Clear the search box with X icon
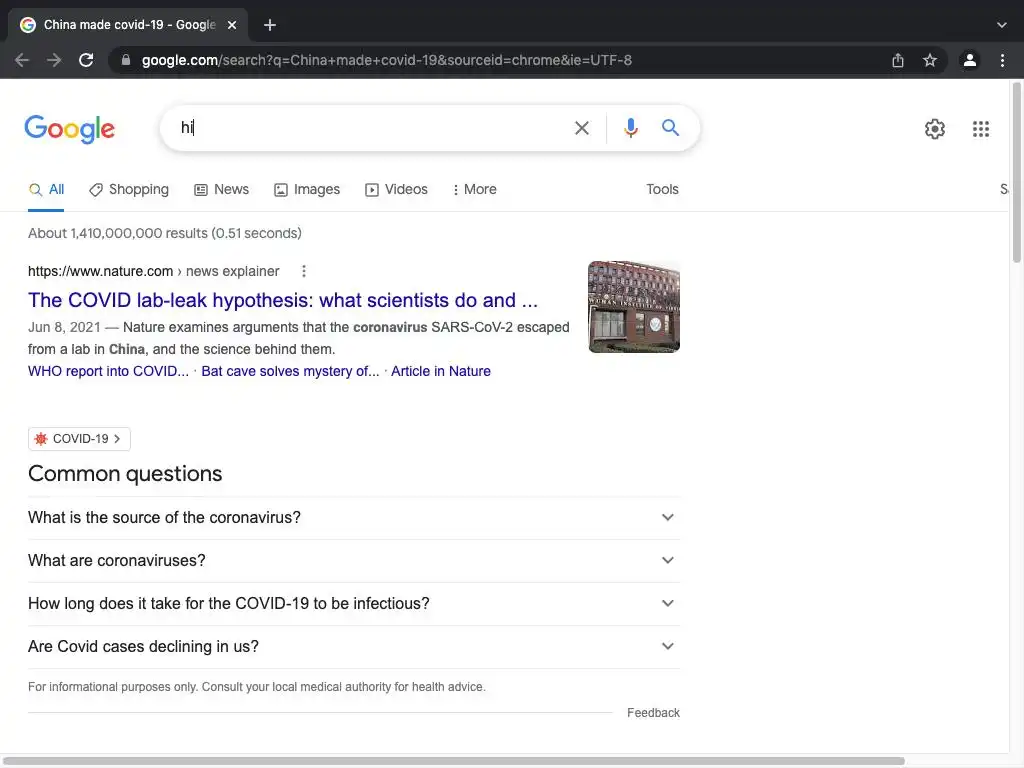Image resolution: width=1024 pixels, height=768 pixels. point(582,128)
